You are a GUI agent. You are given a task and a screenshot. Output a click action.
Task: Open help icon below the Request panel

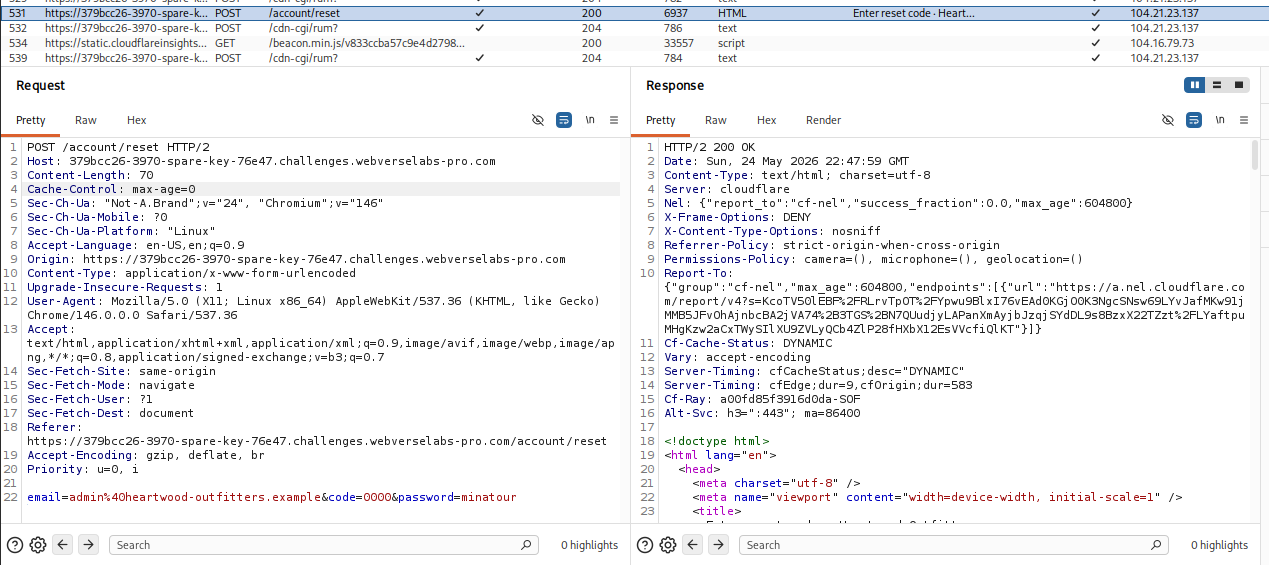(x=15, y=545)
